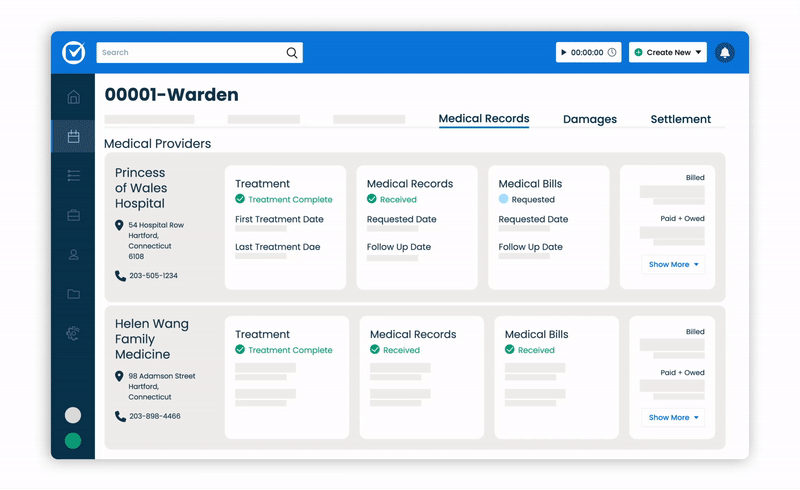
Task: Start the timer play button
Action: click(x=564, y=52)
